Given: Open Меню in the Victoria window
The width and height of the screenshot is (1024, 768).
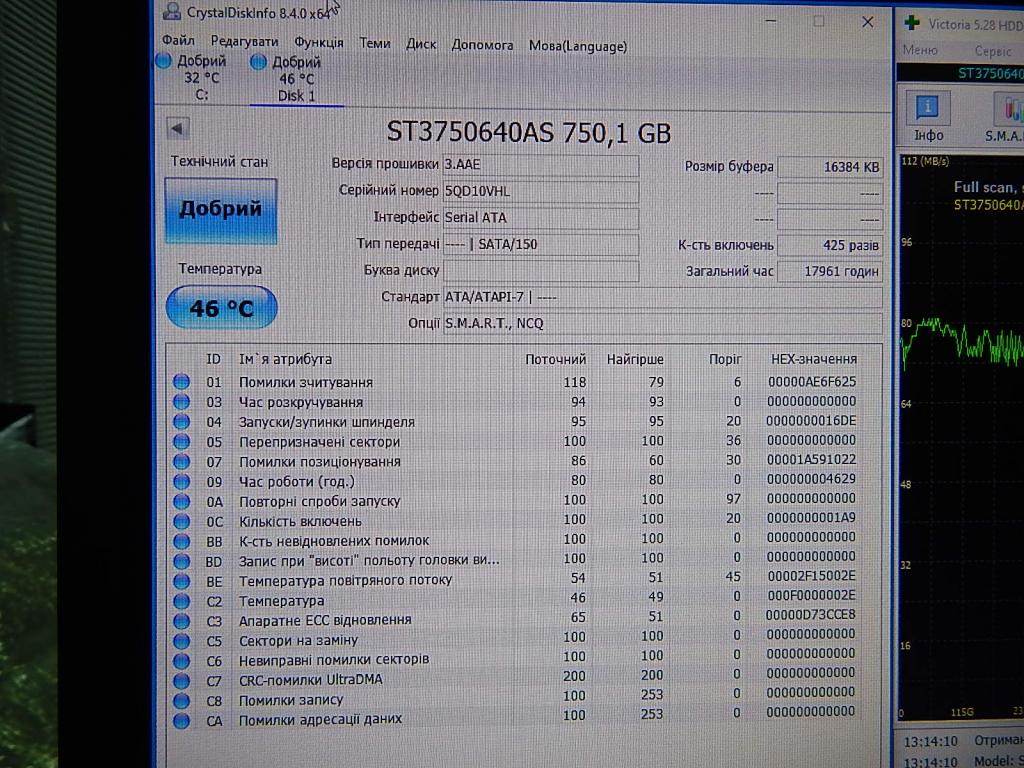Looking at the screenshot, I should point(920,50).
